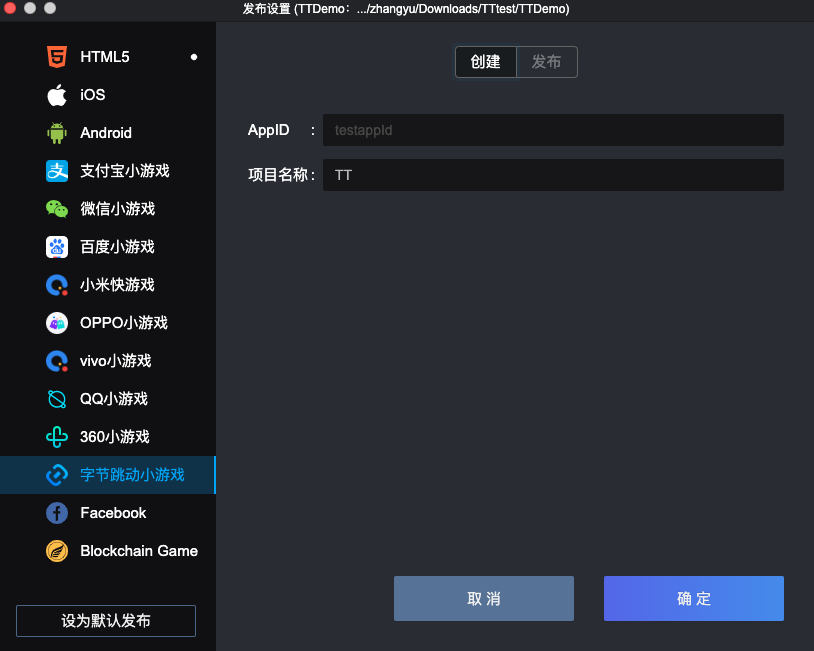
Task: Switch to the 发布 tab
Action: click(546, 62)
